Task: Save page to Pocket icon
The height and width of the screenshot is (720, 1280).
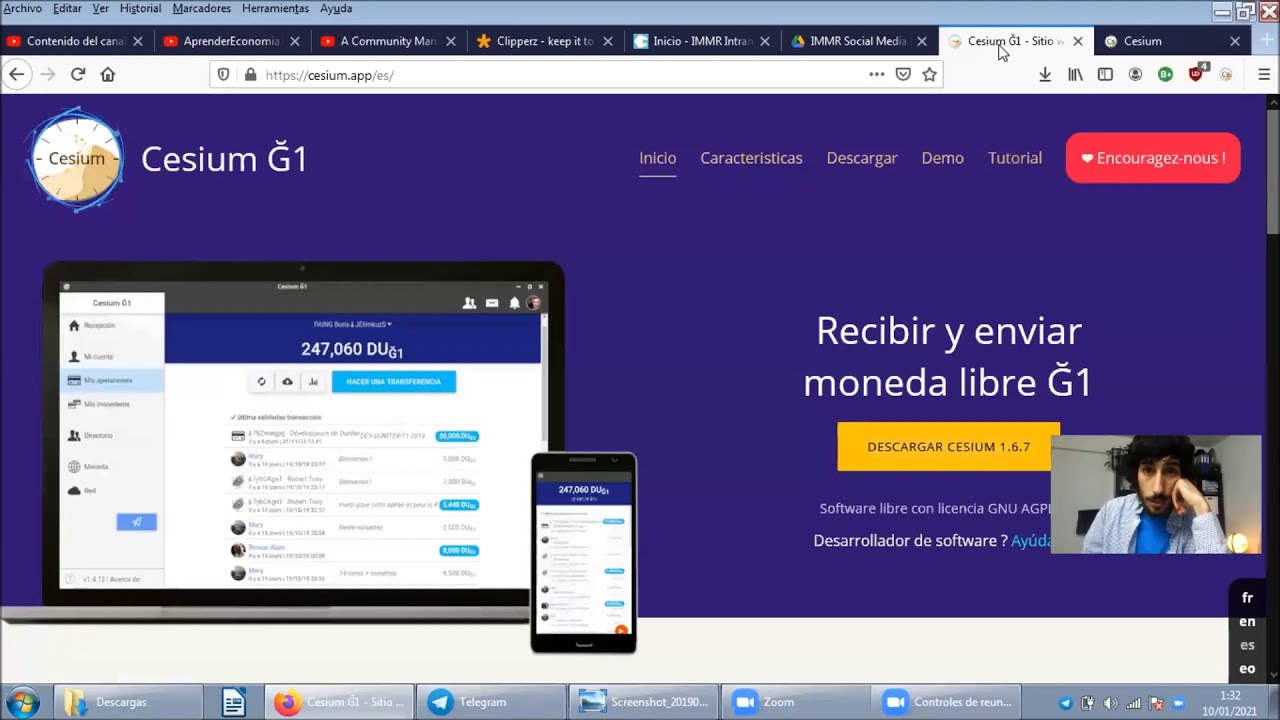Action: (903, 74)
